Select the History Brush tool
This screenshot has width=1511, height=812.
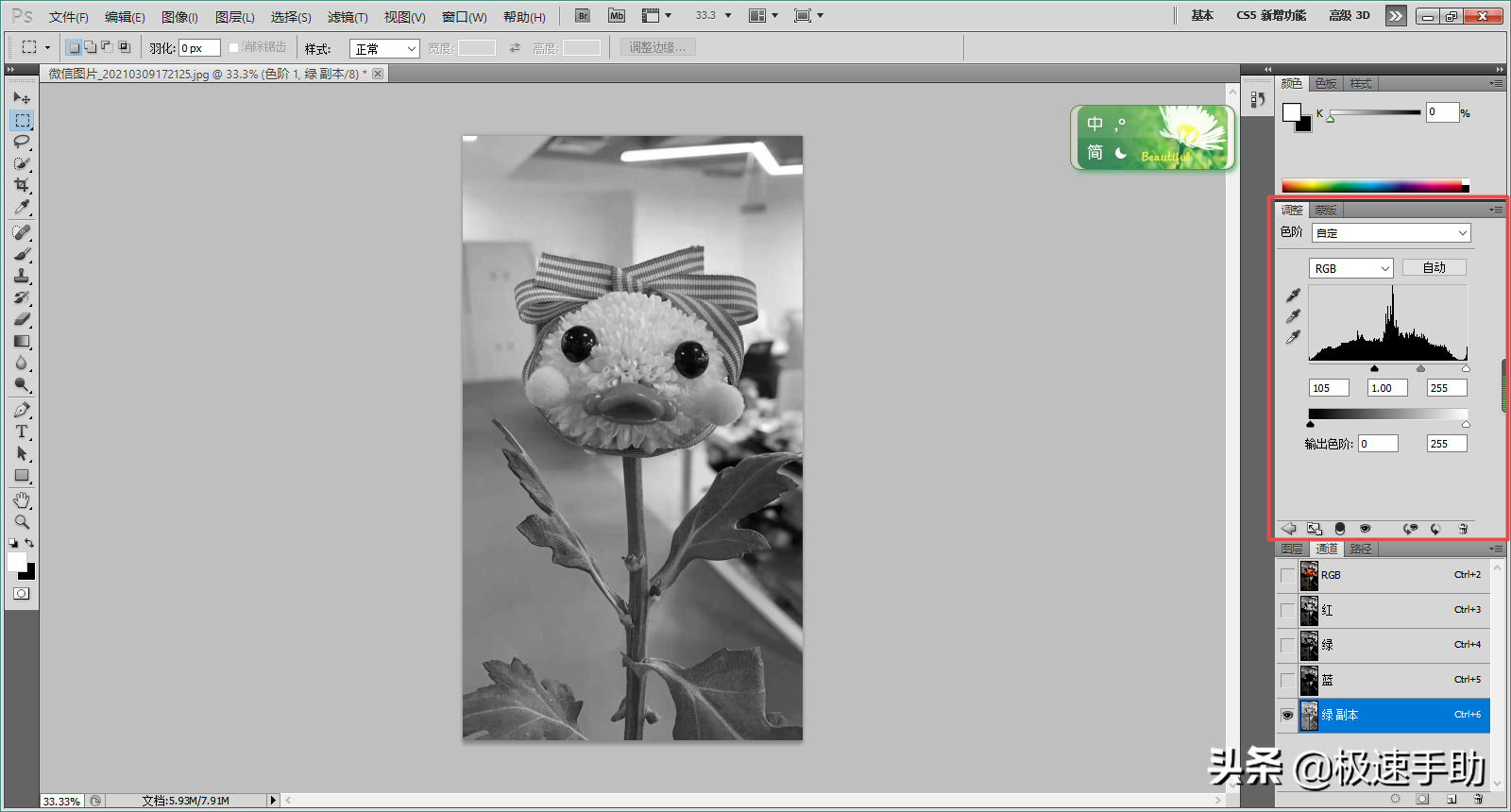pos(22,297)
